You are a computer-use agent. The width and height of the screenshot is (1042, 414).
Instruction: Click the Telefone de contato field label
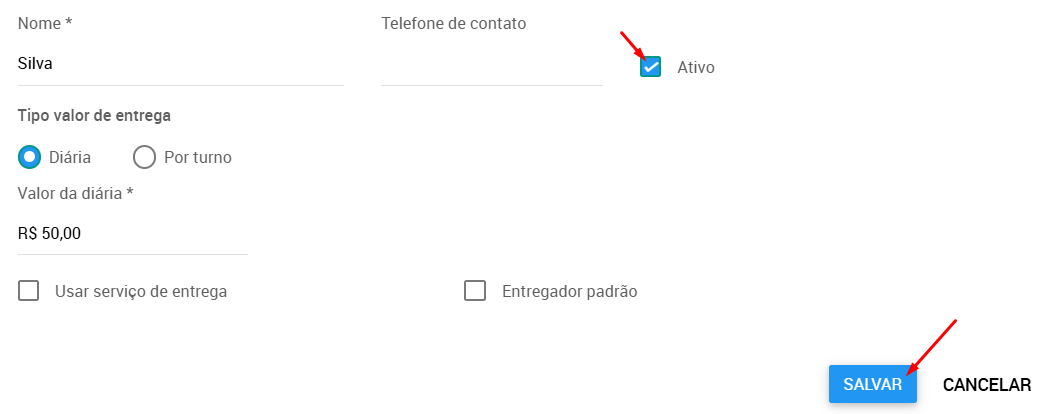454,23
